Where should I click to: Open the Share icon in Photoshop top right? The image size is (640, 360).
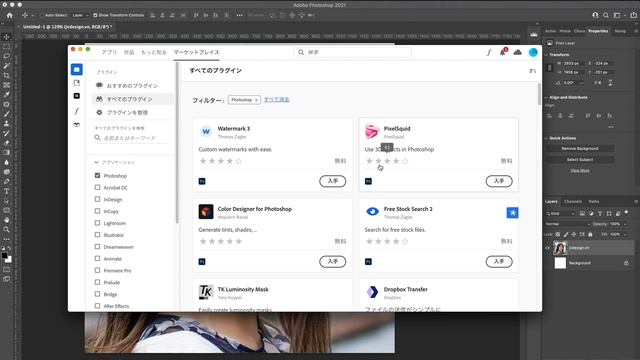click(x=633, y=15)
